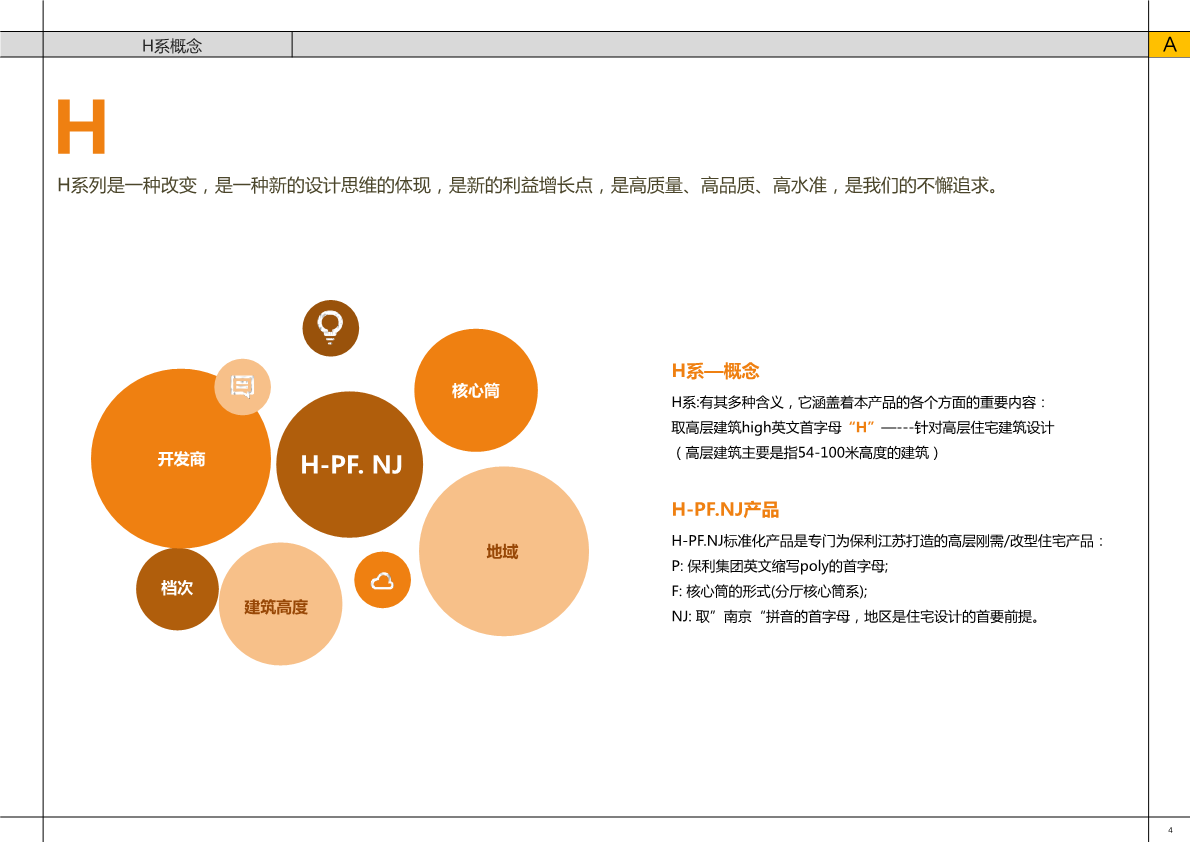Click the H-PF.NJ产品 heading
This screenshot has width=1190, height=842.
coord(725,509)
